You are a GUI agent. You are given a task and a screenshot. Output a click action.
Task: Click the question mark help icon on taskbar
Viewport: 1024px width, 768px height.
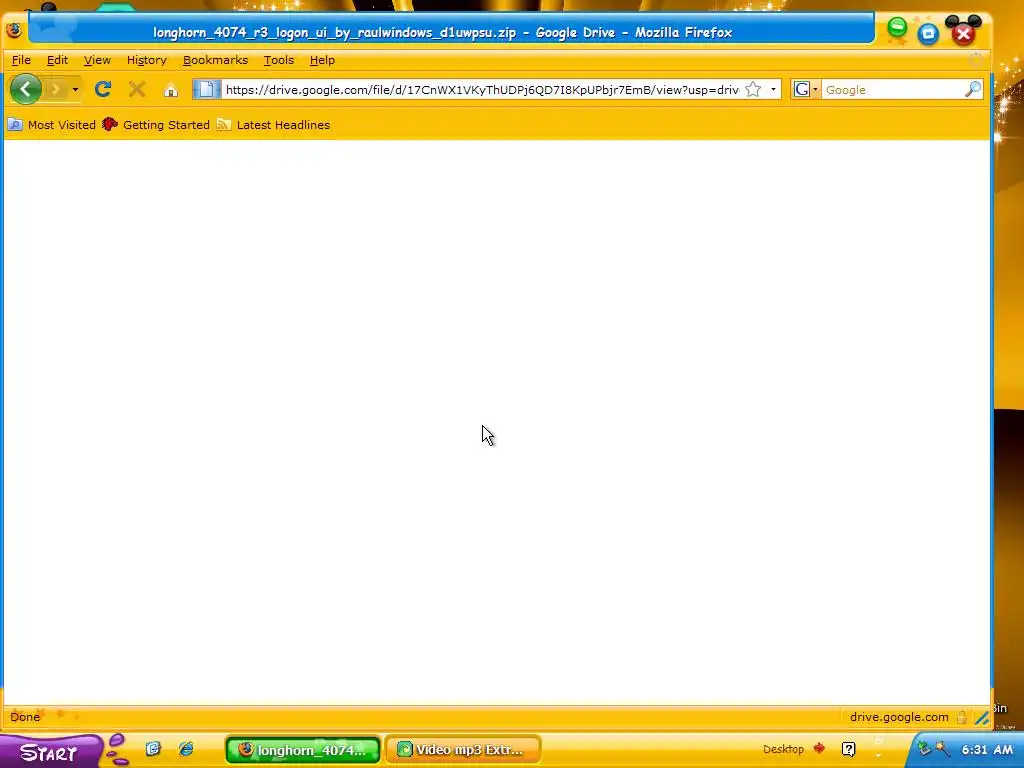848,749
